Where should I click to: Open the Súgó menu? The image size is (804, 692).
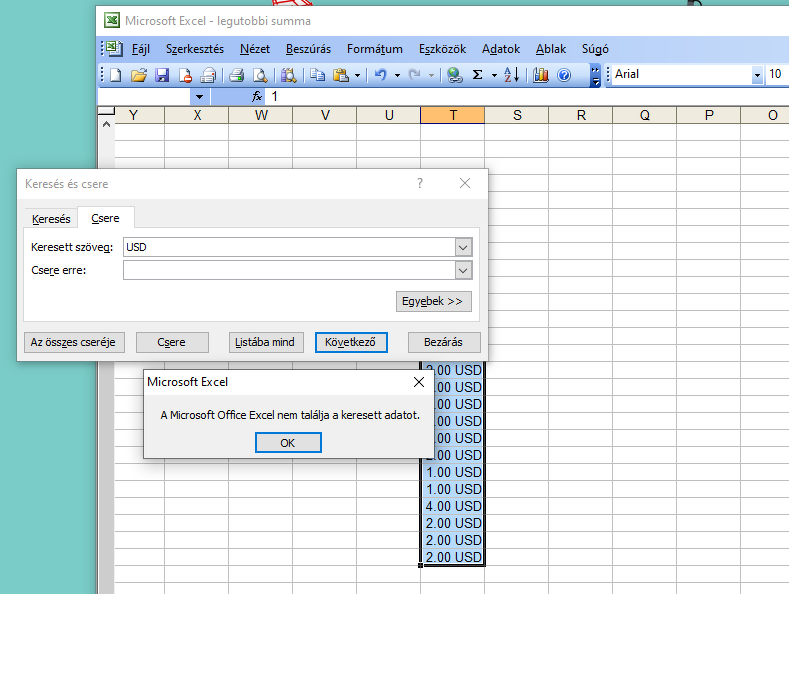(x=595, y=49)
